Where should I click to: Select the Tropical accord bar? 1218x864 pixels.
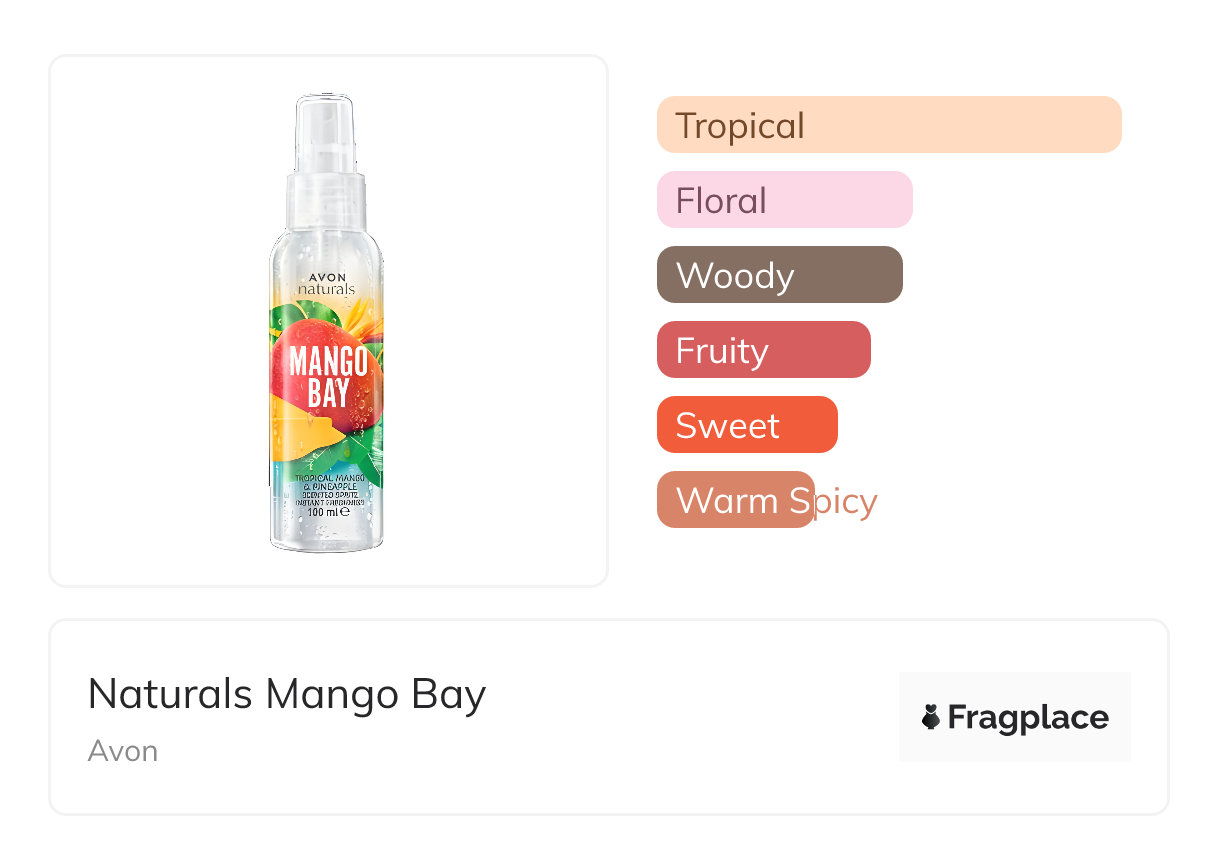888,125
